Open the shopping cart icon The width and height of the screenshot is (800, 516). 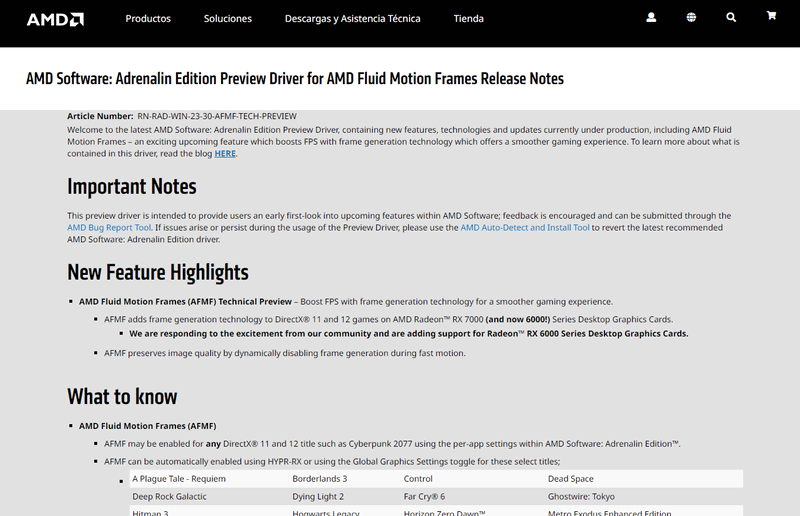[x=771, y=16]
